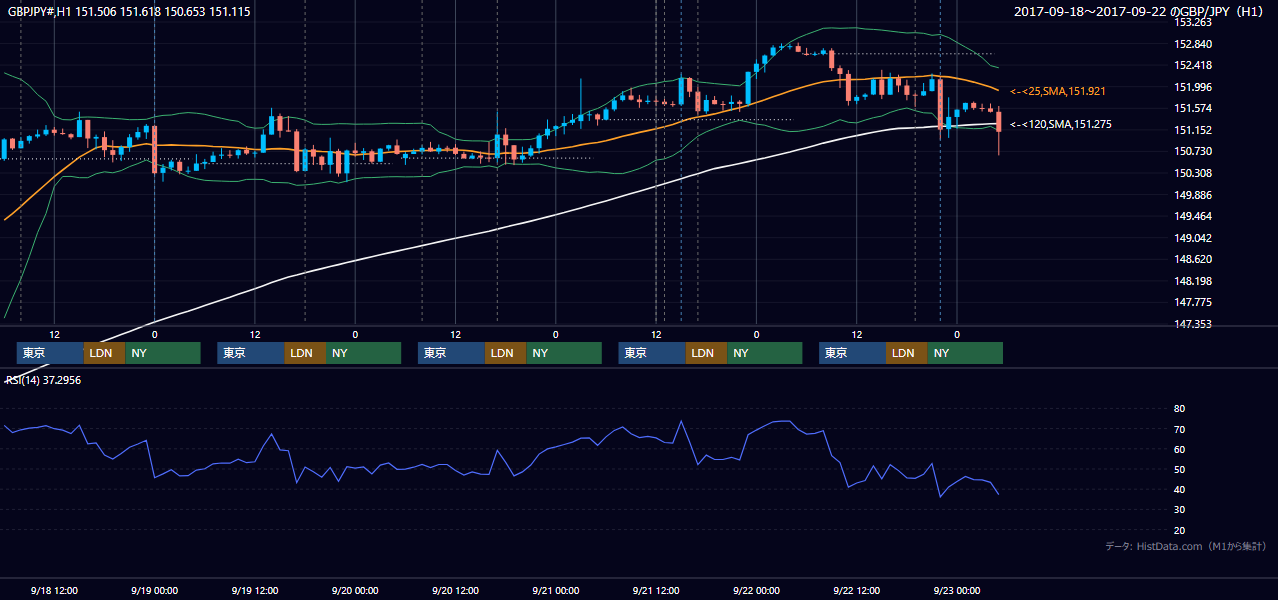The height and width of the screenshot is (600, 1278).
Task: Click the 153.263 price axis value
Action: 1195,23
